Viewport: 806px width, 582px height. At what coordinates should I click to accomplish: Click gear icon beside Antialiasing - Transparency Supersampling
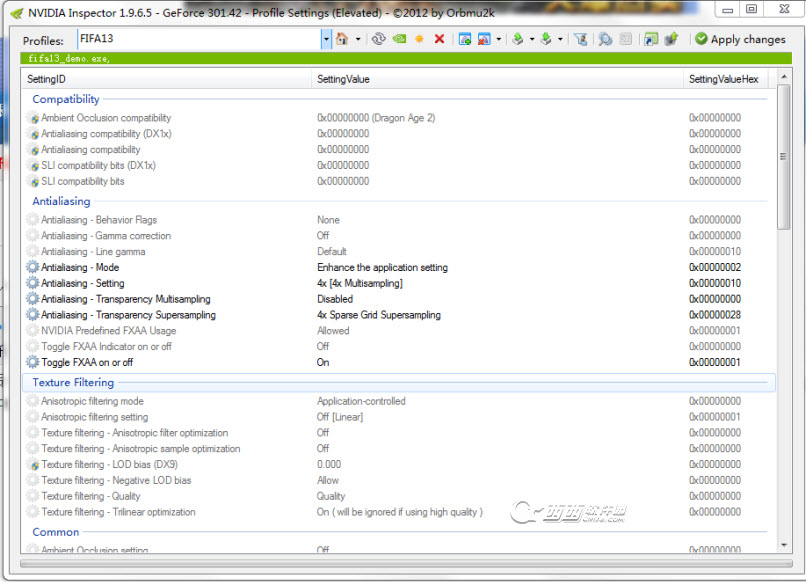(x=32, y=315)
